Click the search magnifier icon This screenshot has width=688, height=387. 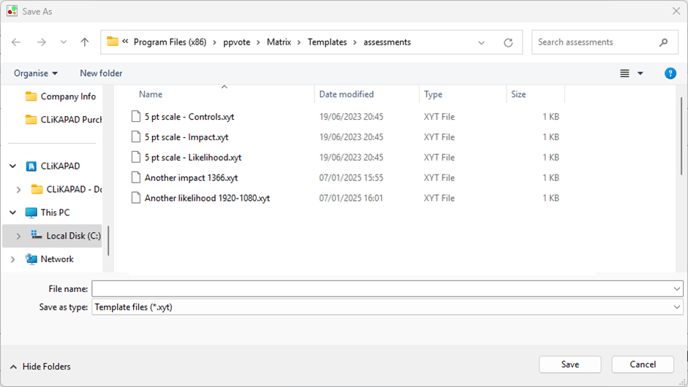[x=663, y=42]
